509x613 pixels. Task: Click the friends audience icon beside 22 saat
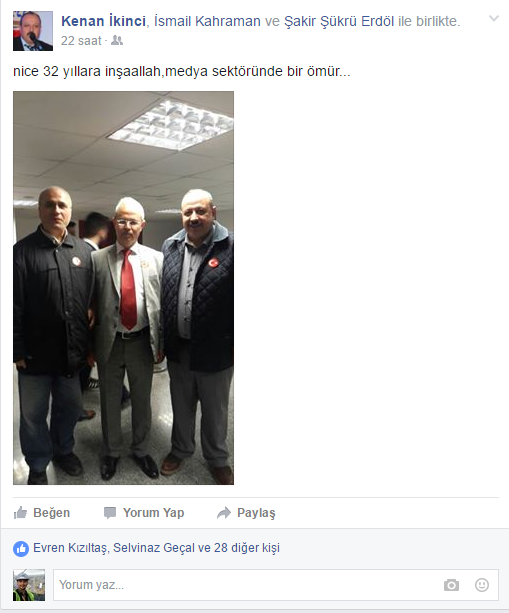click(x=116, y=40)
